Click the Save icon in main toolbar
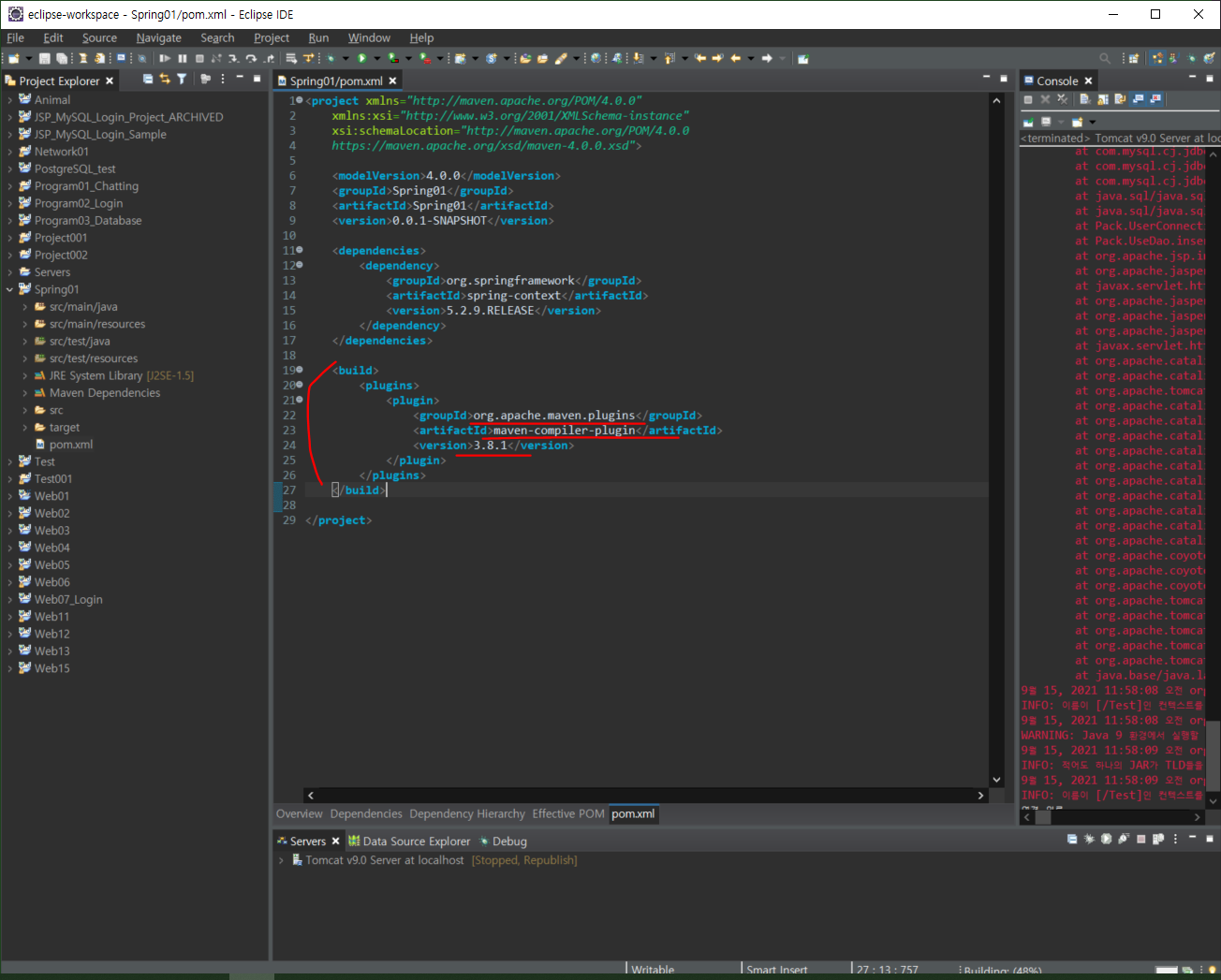Viewport: 1221px width, 980px height. [44, 58]
